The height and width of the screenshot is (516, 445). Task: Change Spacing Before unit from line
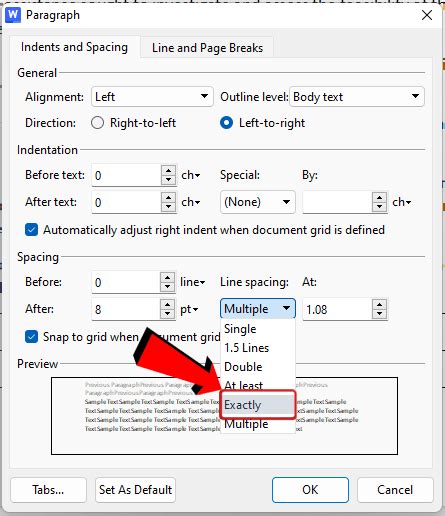tap(193, 282)
